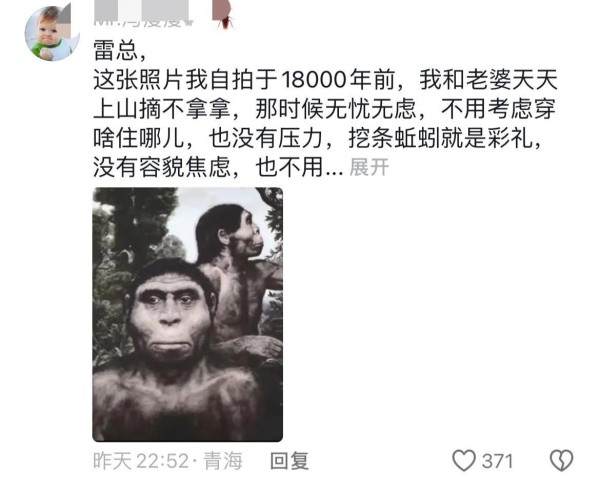Click the comment line mentioning 18000年前
Viewport: 600px width, 493px height.
coord(325,80)
